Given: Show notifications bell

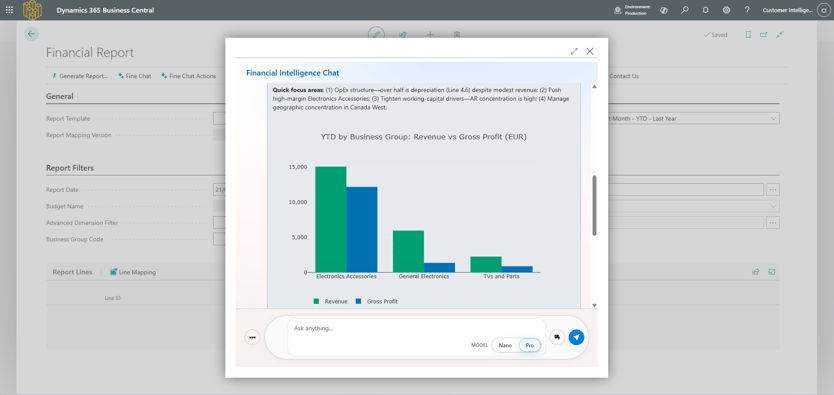Looking at the screenshot, I should pos(706,10).
